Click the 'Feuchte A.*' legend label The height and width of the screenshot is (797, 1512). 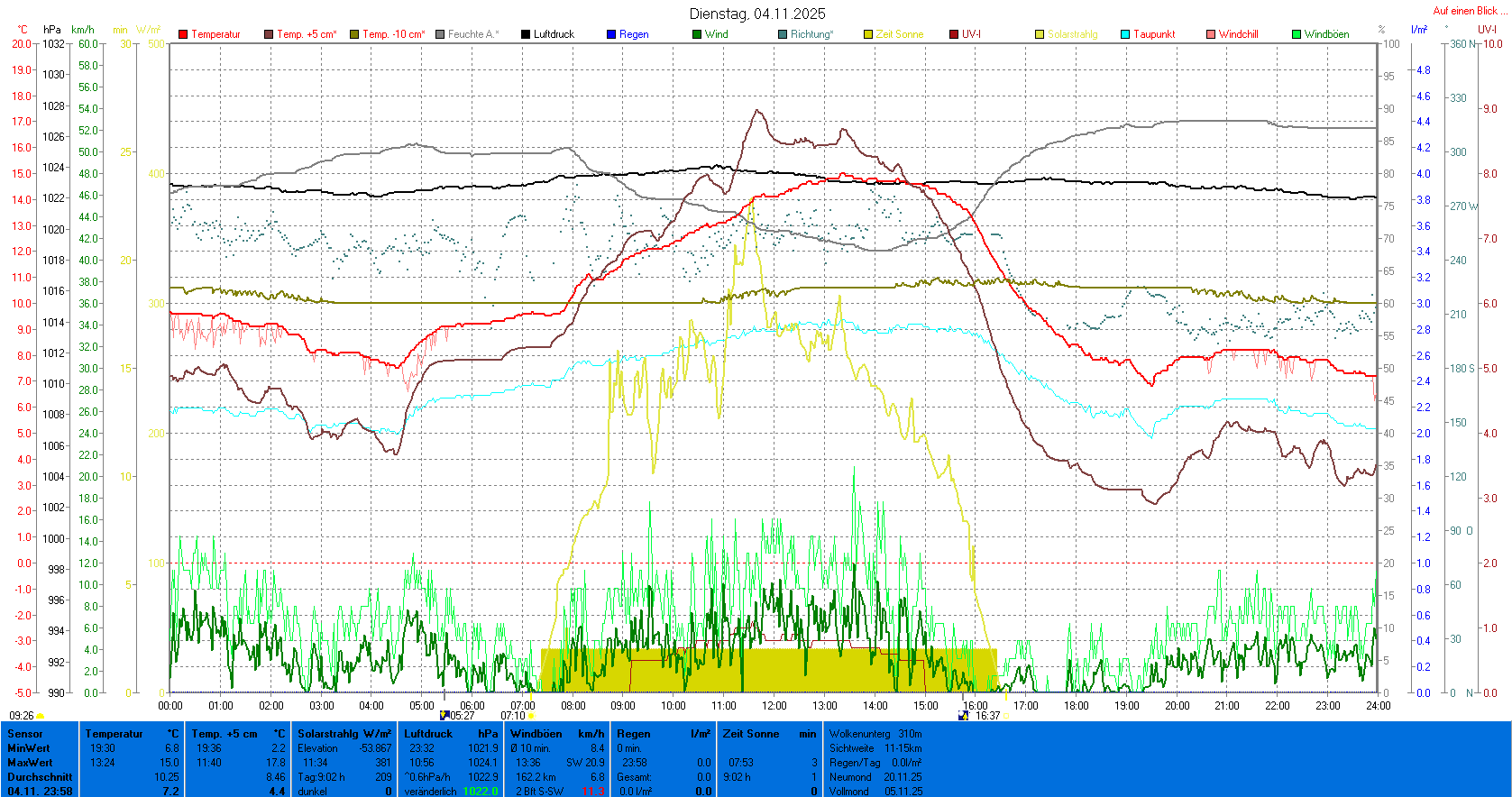click(x=472, y=34)
